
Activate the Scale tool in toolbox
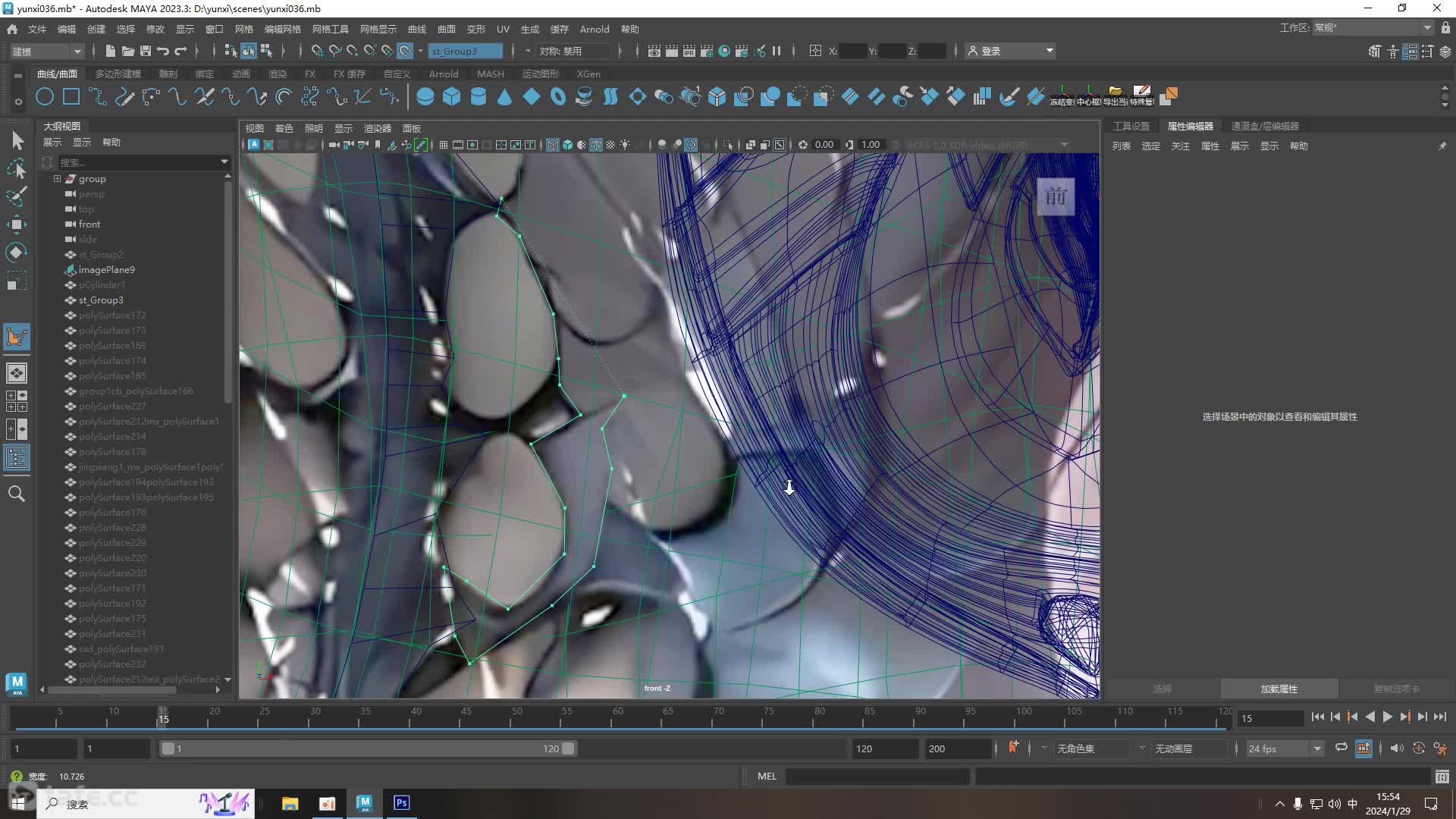pos(17,281)
